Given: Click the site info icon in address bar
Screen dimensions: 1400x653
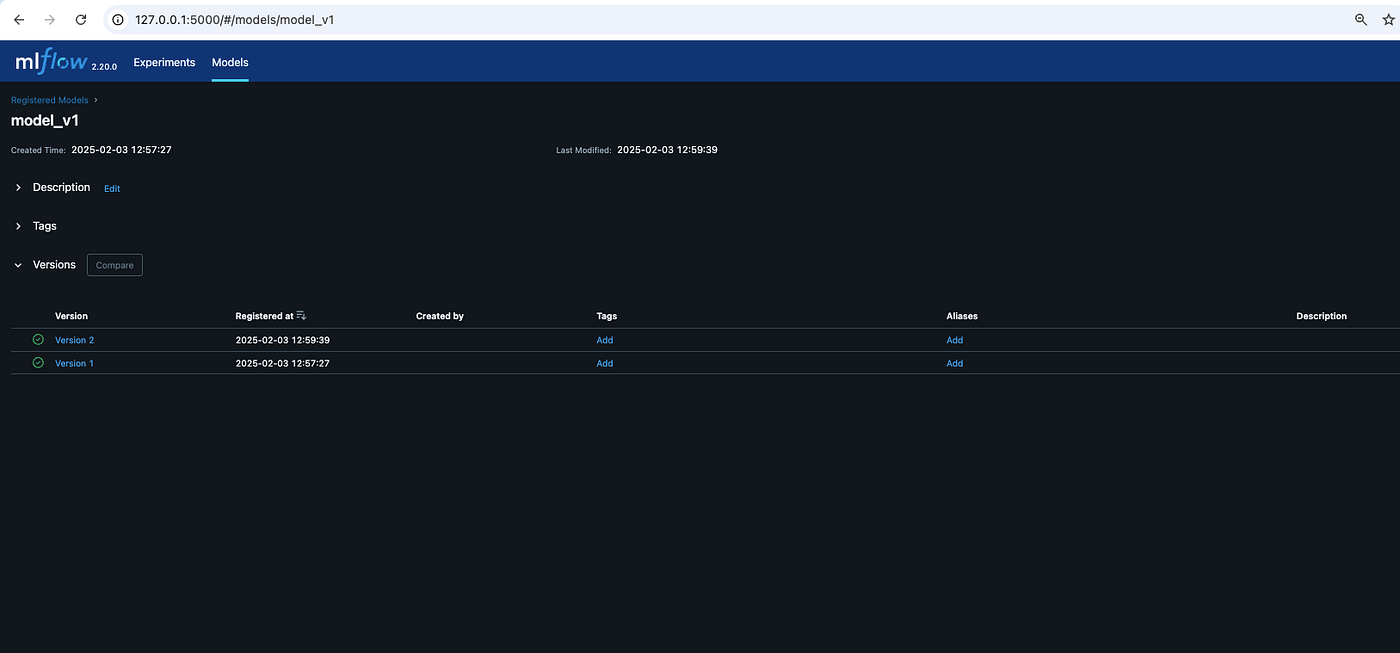Looking at the screenshot, I should [x=118, y=20].
